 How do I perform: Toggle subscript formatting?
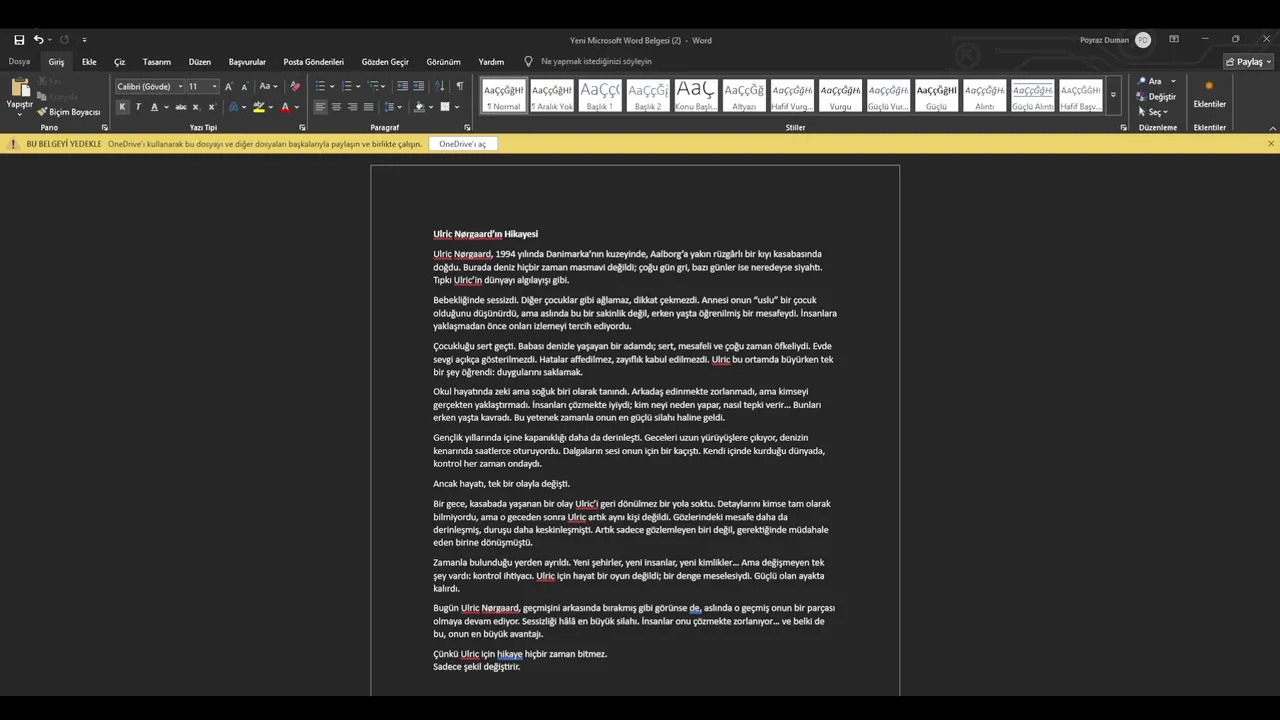coord(196,107)
